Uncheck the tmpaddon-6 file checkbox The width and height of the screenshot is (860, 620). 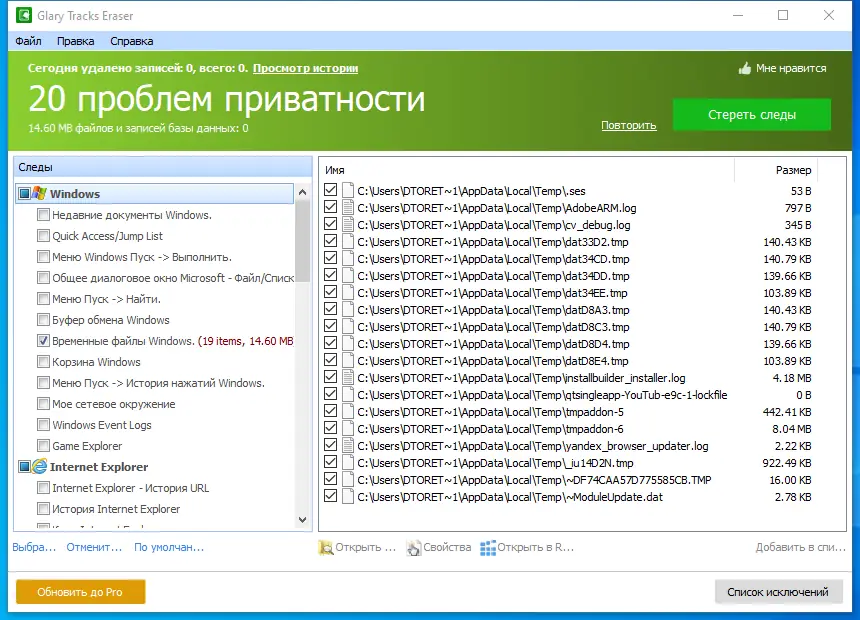(x=330, y=428)
